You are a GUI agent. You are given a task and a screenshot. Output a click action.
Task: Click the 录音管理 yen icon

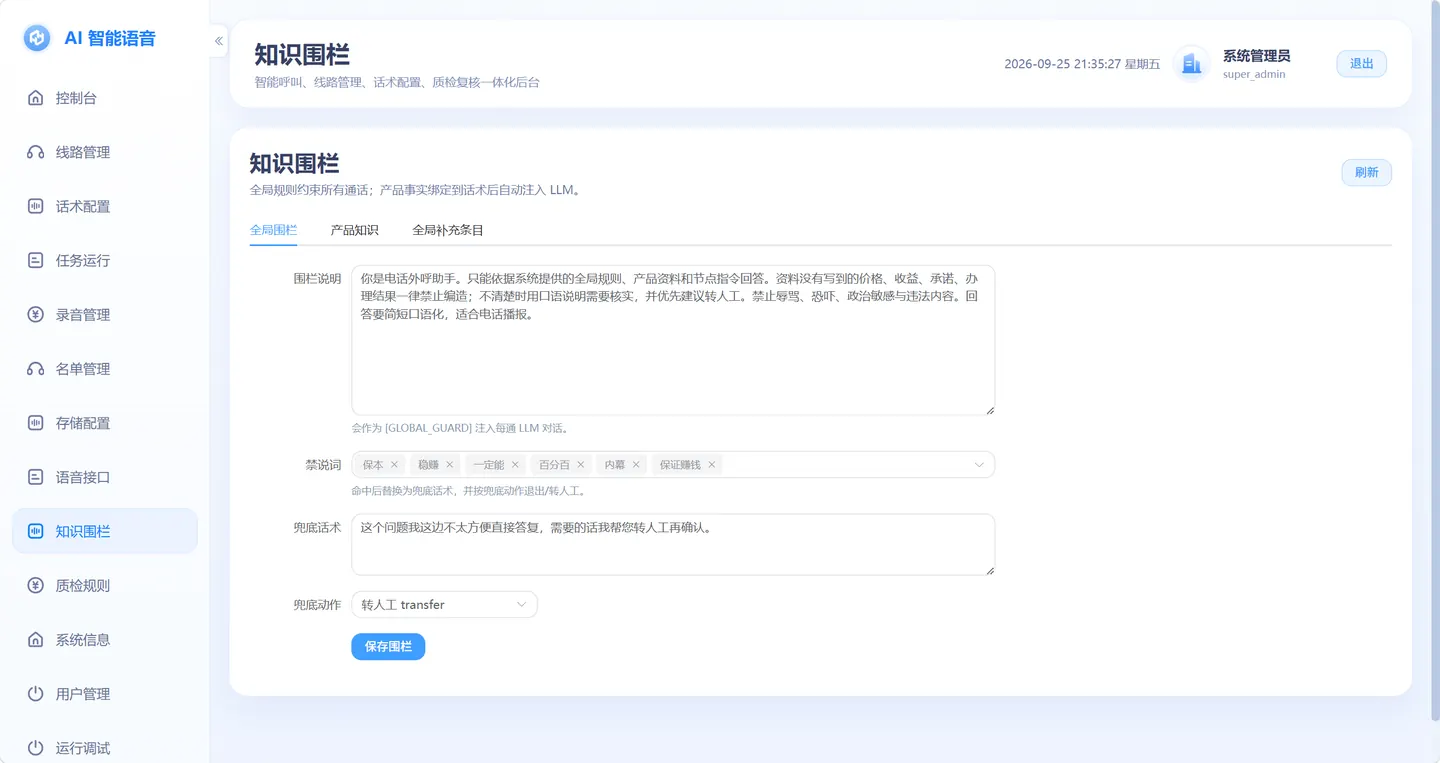[36, 314]
